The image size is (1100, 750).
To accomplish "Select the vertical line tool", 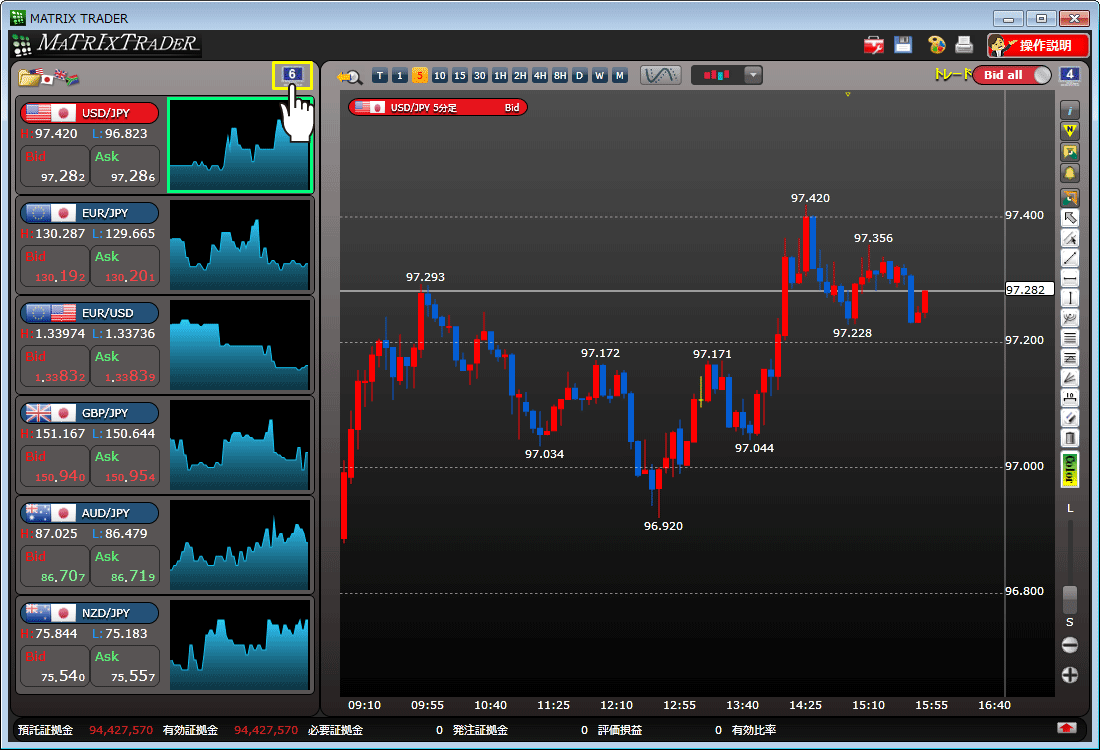I will (1070, 298).
